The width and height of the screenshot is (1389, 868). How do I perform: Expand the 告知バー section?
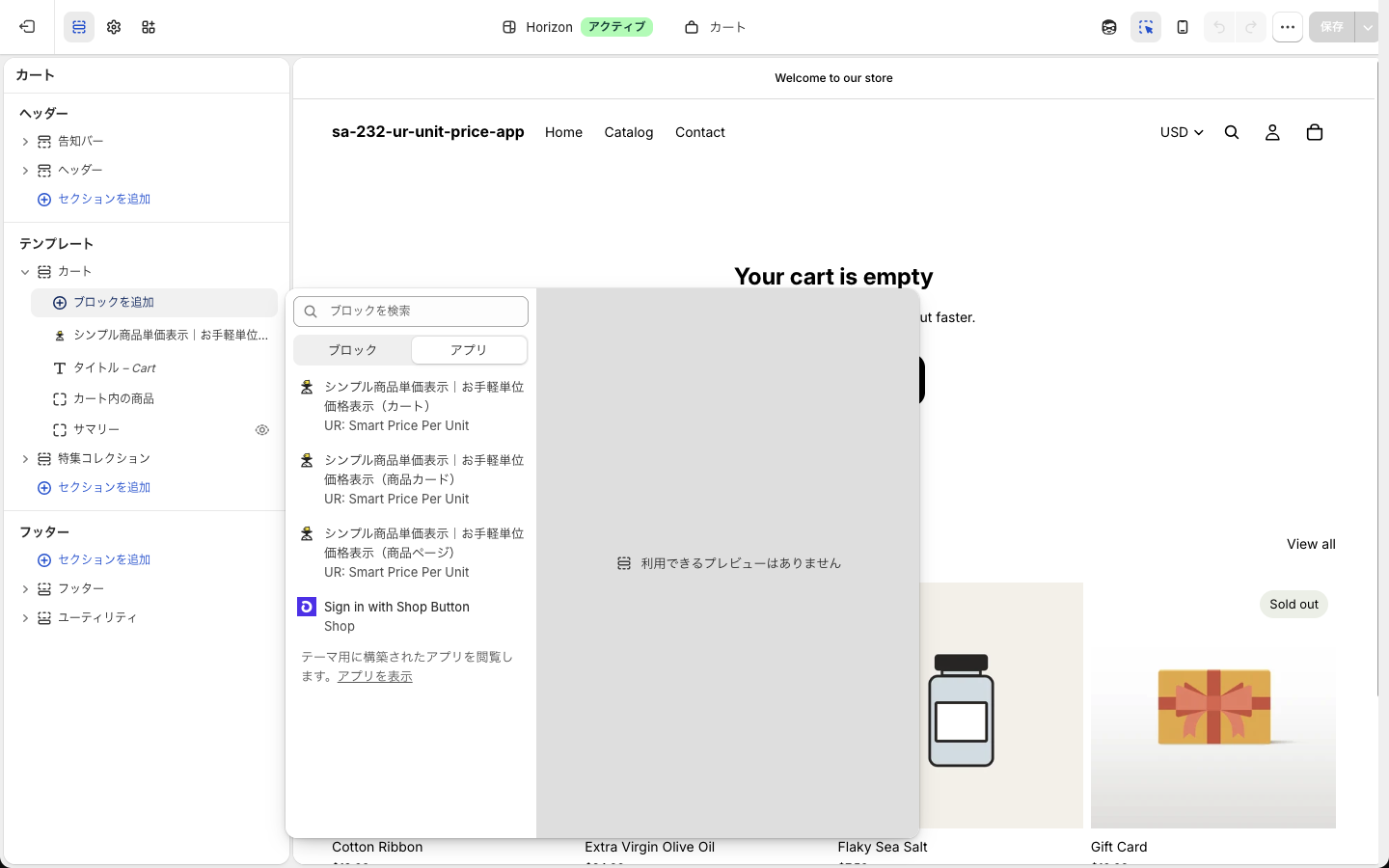click(25, 142)
